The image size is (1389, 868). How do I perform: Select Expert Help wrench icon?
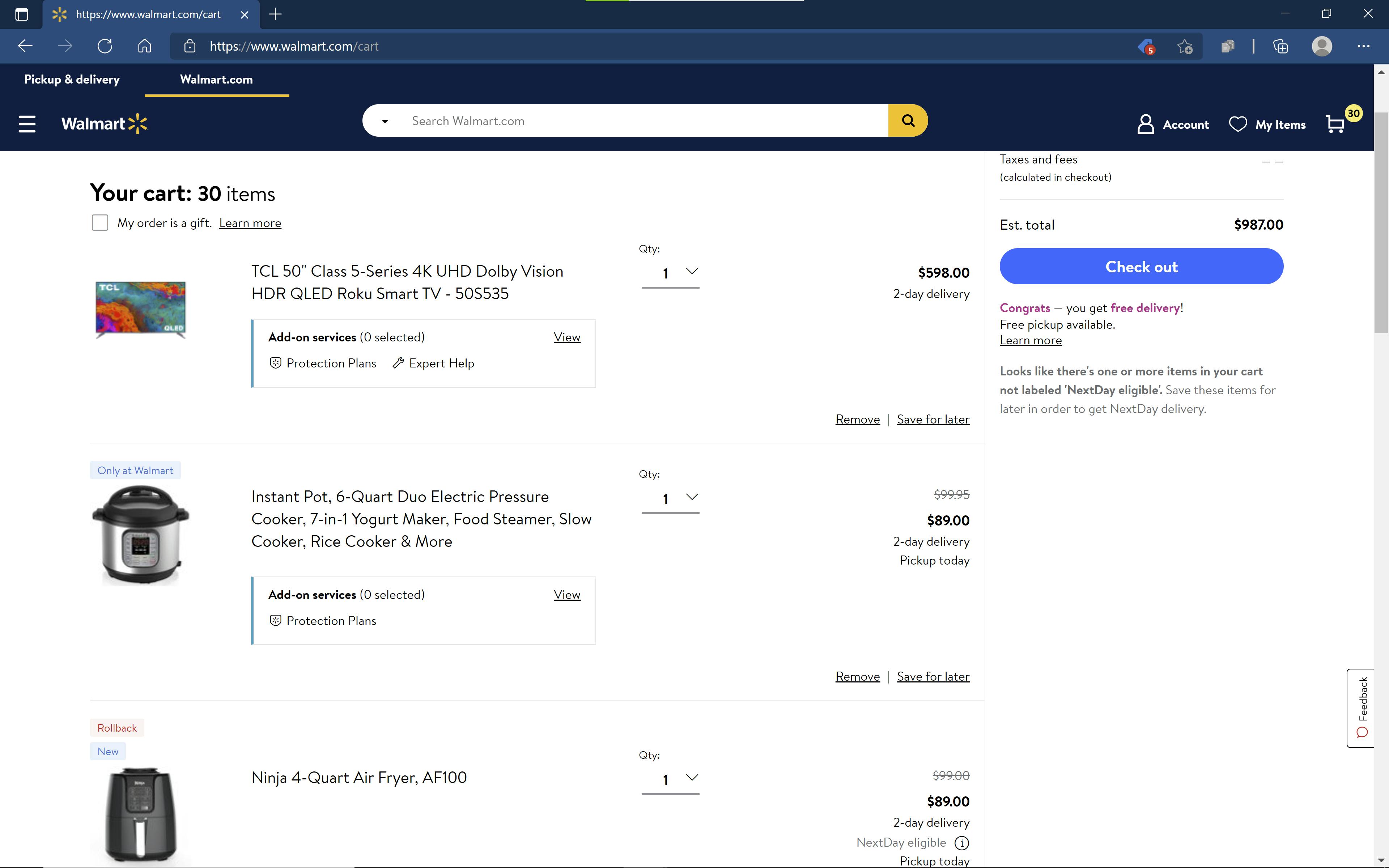point(398,363)
